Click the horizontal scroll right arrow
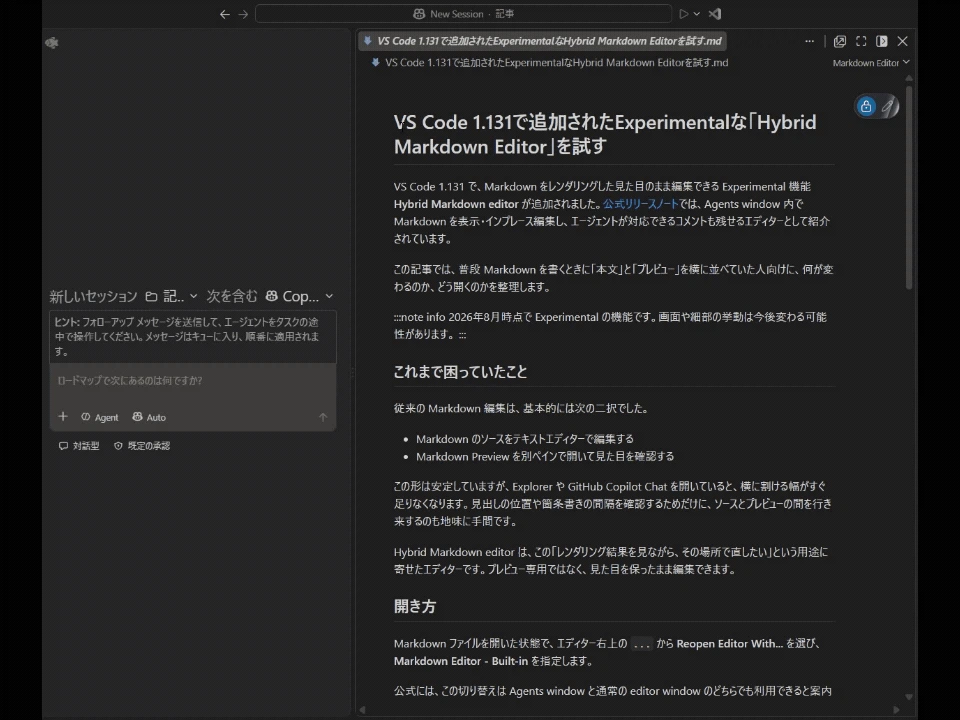The image size is (960, 720). [x=896, y=710]
